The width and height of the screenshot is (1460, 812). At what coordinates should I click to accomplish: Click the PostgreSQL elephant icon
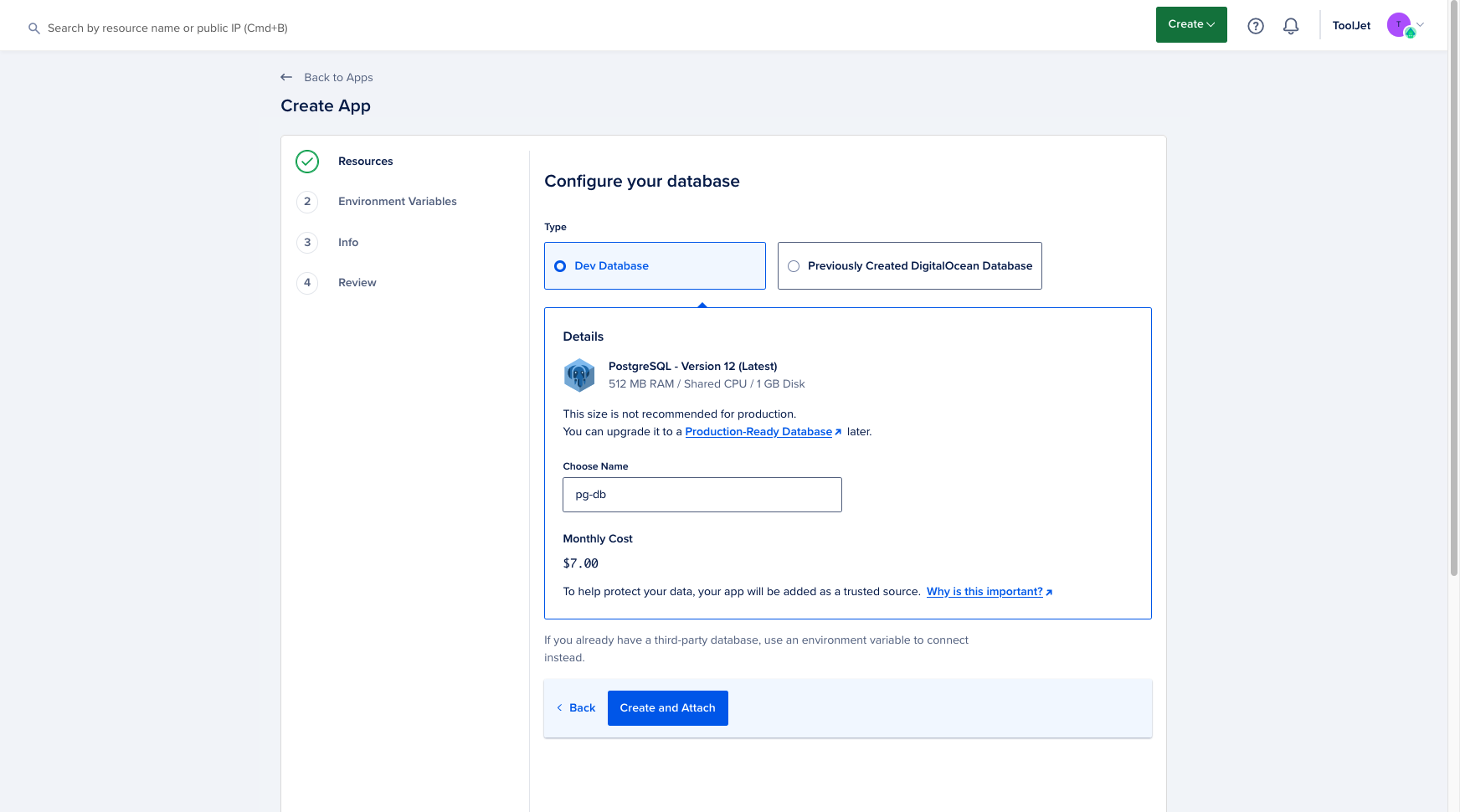pyautogui.click(x=579, y=375)
